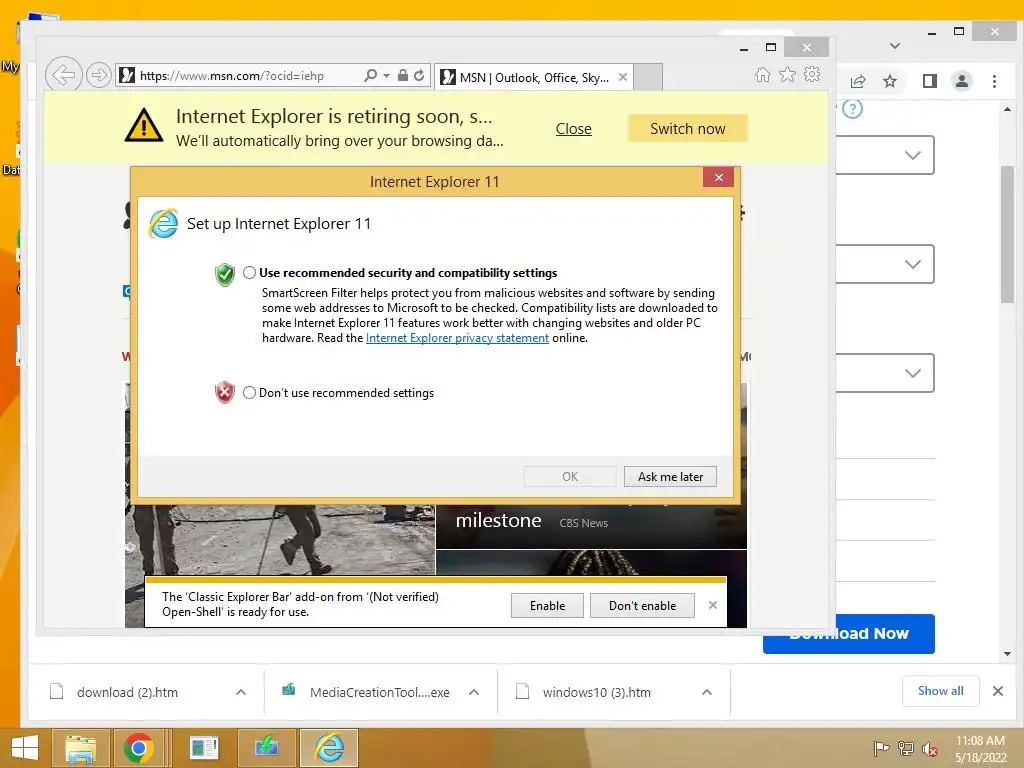The width and height of the screenshot is (1024, 768).
Task: Click the search magnifier in the IE address bar
Action: click(x=370, y=75)
